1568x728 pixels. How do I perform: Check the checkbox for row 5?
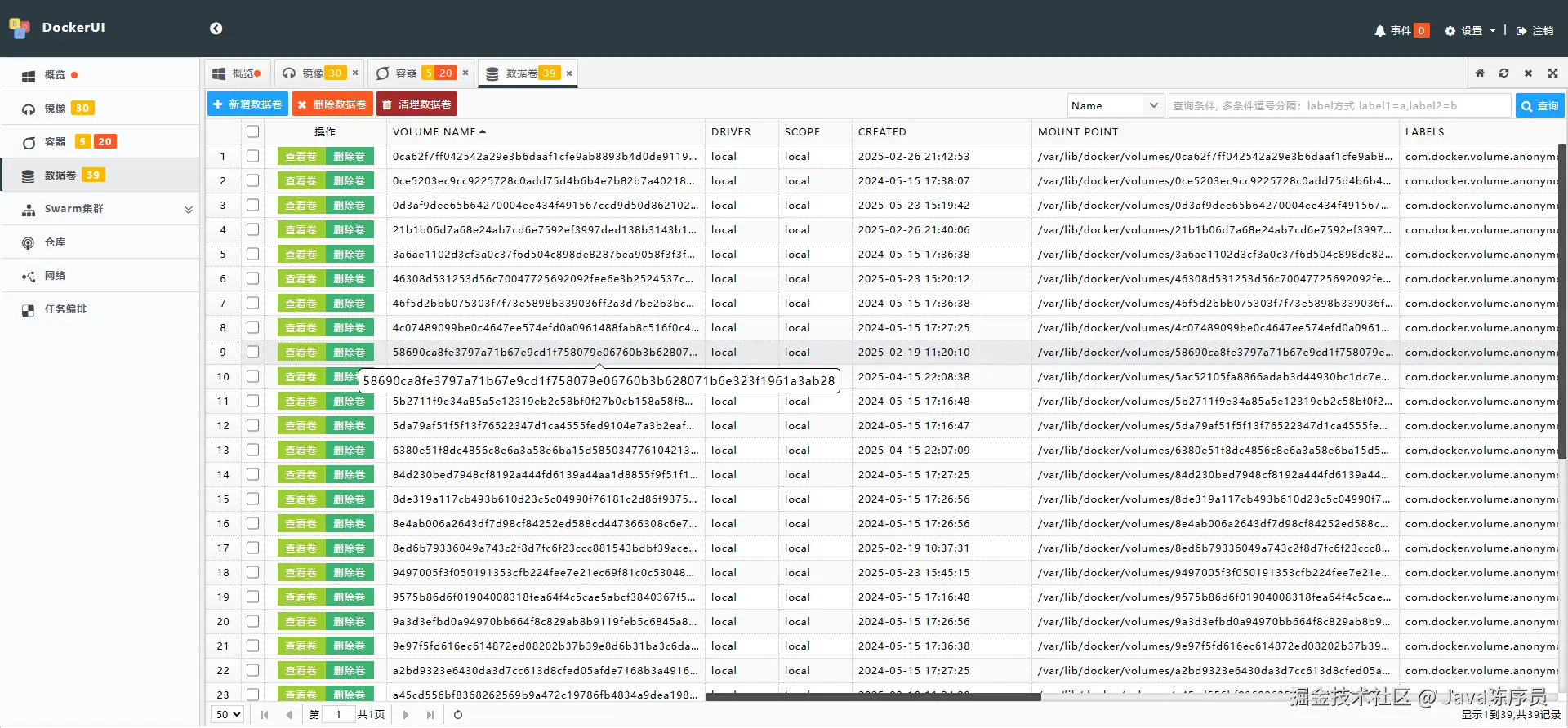[x=252, y=254]
